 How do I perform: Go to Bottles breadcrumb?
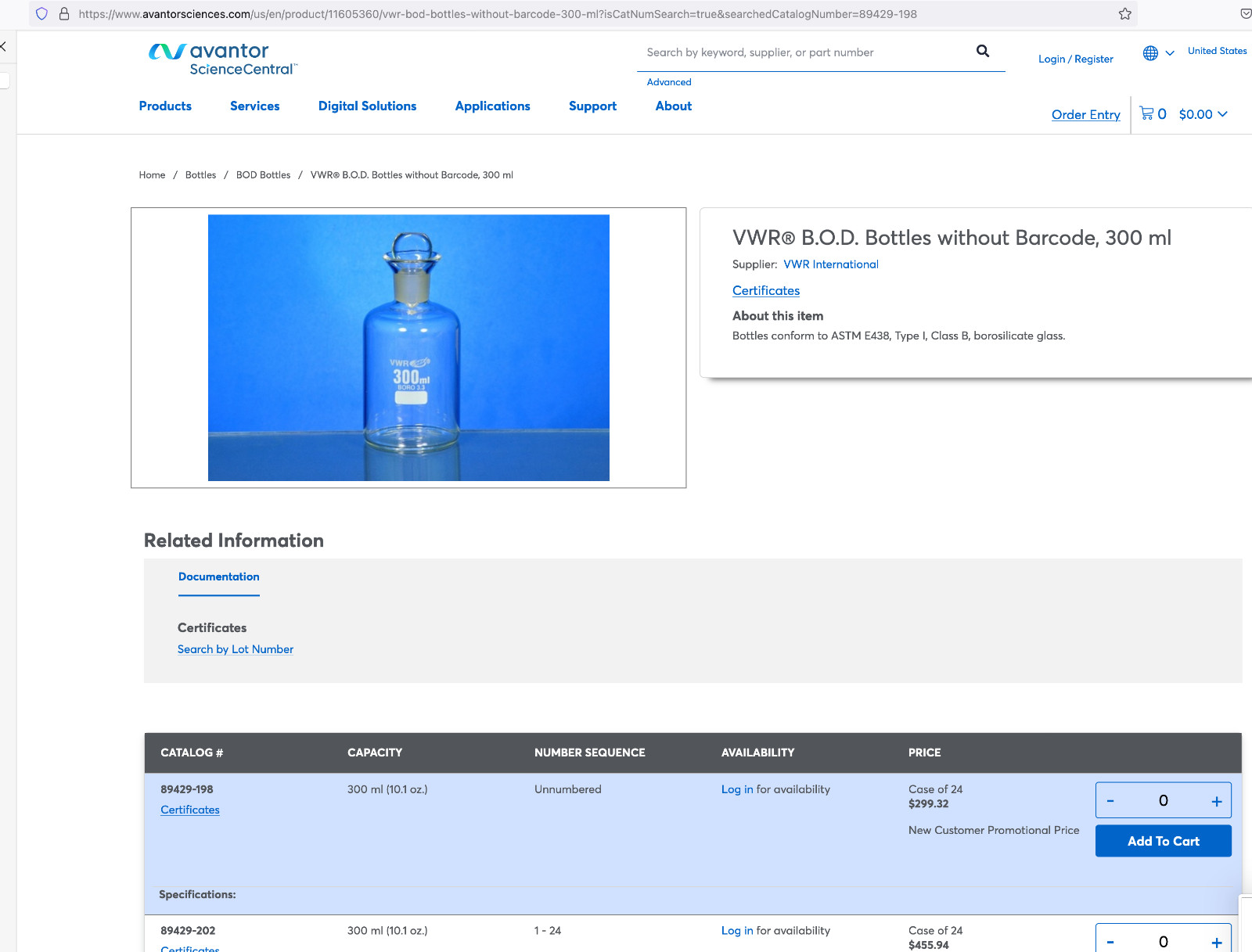[x=200, y=175]
